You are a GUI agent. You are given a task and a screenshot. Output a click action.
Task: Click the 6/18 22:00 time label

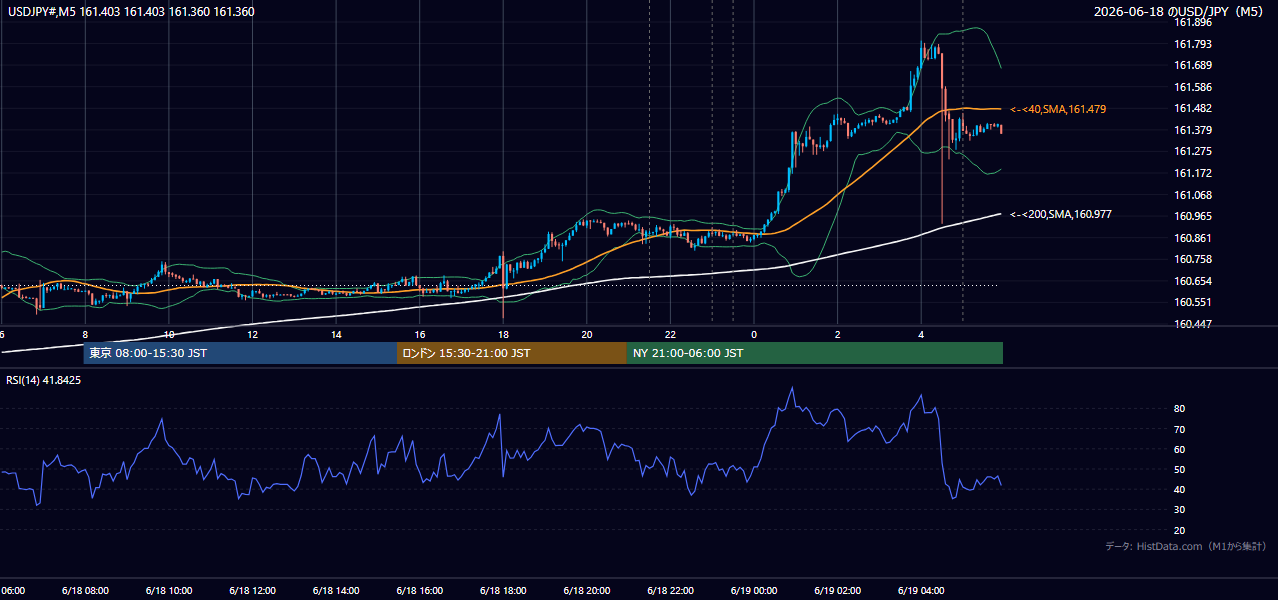(x=670, y=591)
